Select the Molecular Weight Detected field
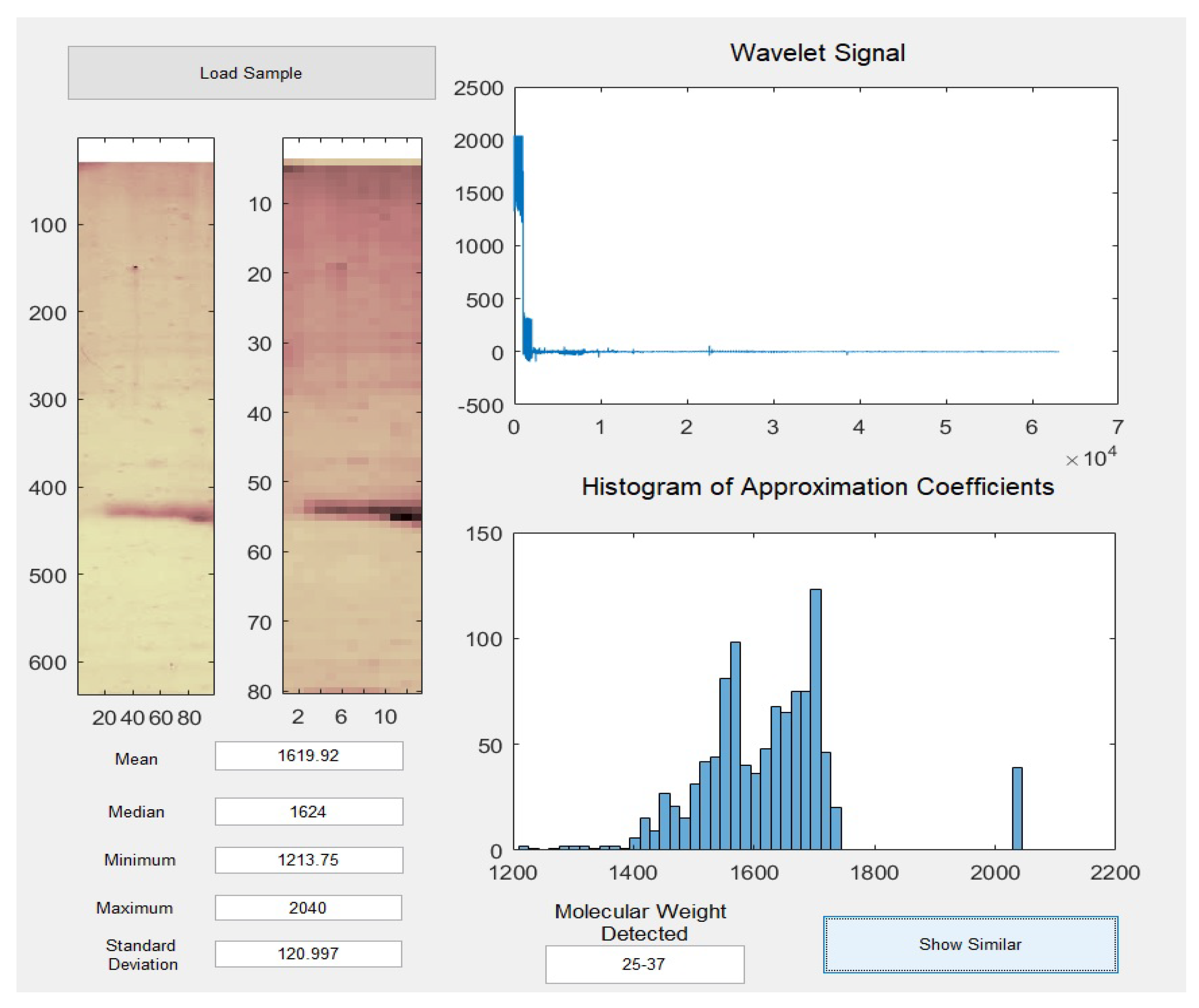 pos(644,965)
